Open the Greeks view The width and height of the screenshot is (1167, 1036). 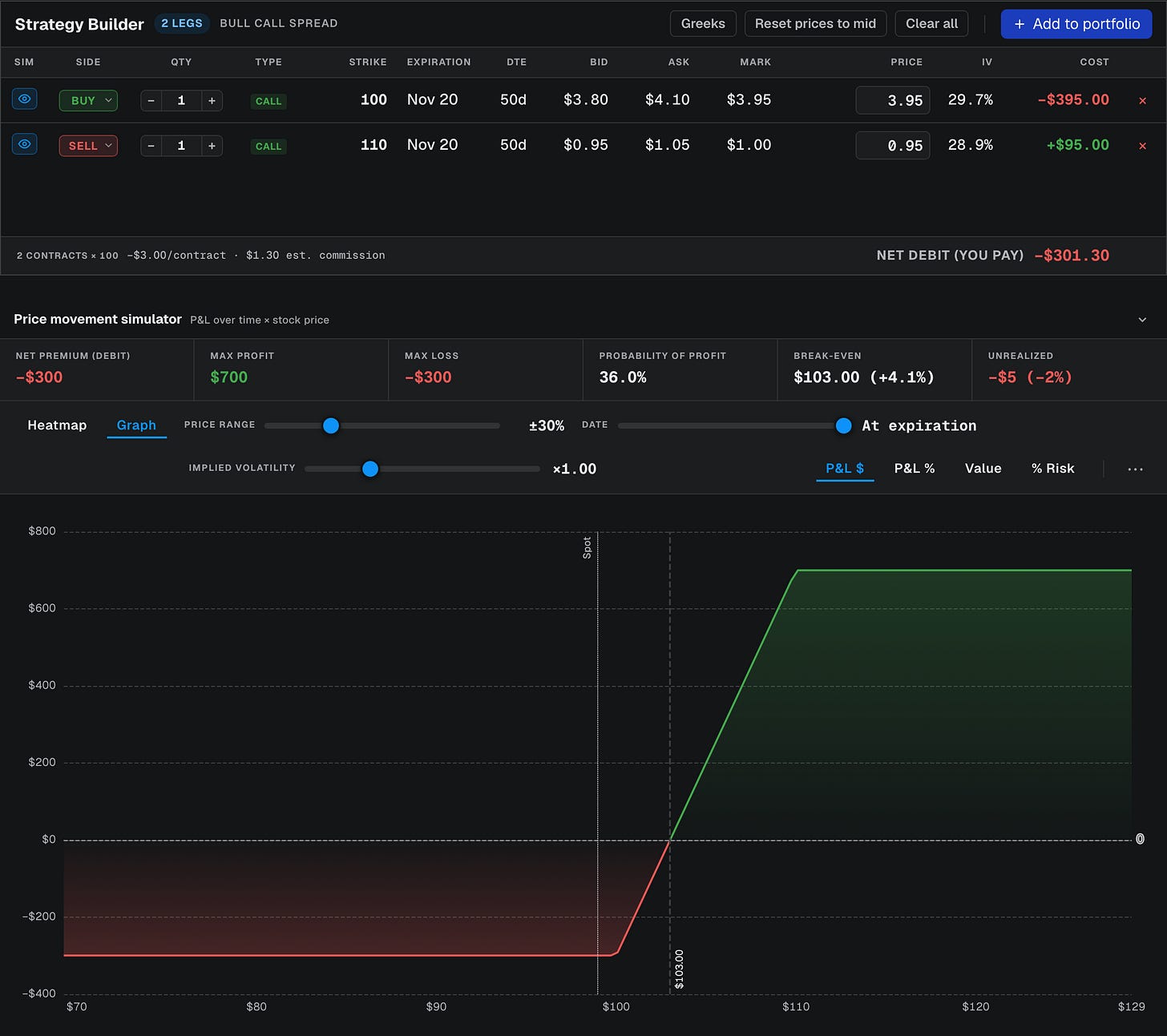[x=703, y=23]
